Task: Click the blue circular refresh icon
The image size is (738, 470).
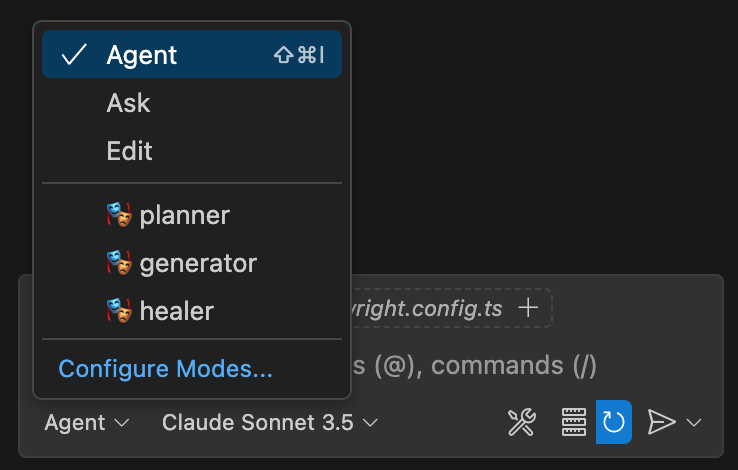Action: pos(614,423)
